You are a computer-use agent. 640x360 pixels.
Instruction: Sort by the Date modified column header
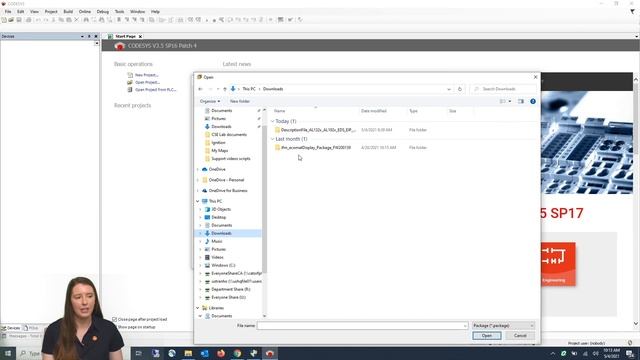373,111
